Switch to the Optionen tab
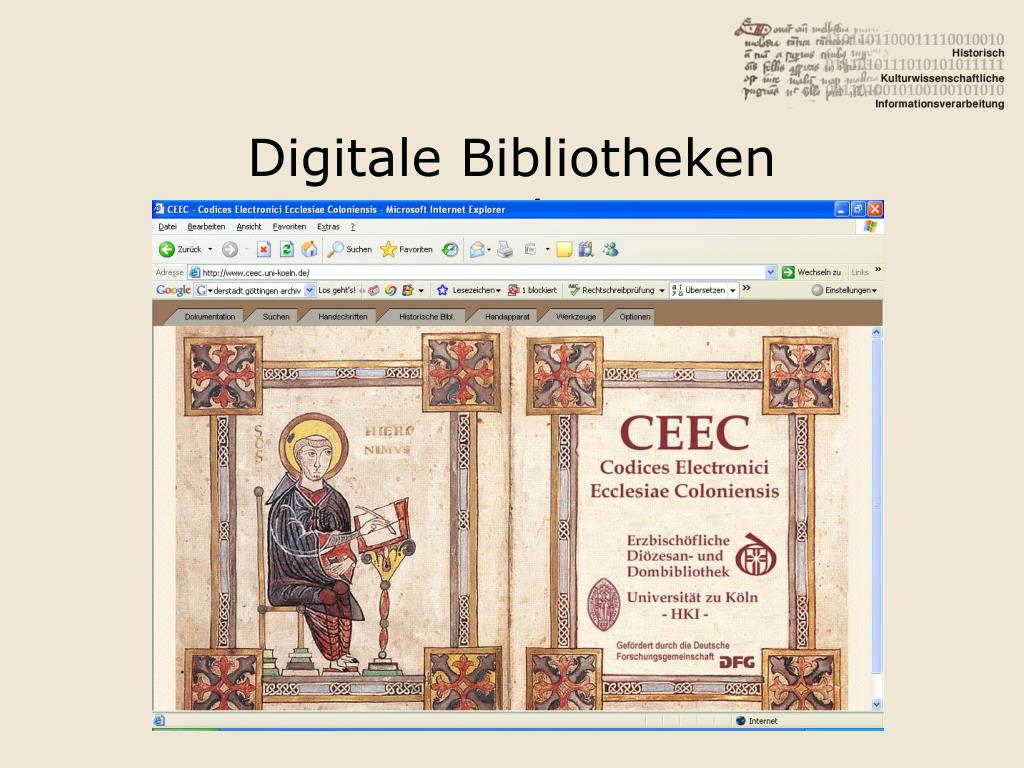The height and width of the screenshot is (768, 1024). coord(635,317)
